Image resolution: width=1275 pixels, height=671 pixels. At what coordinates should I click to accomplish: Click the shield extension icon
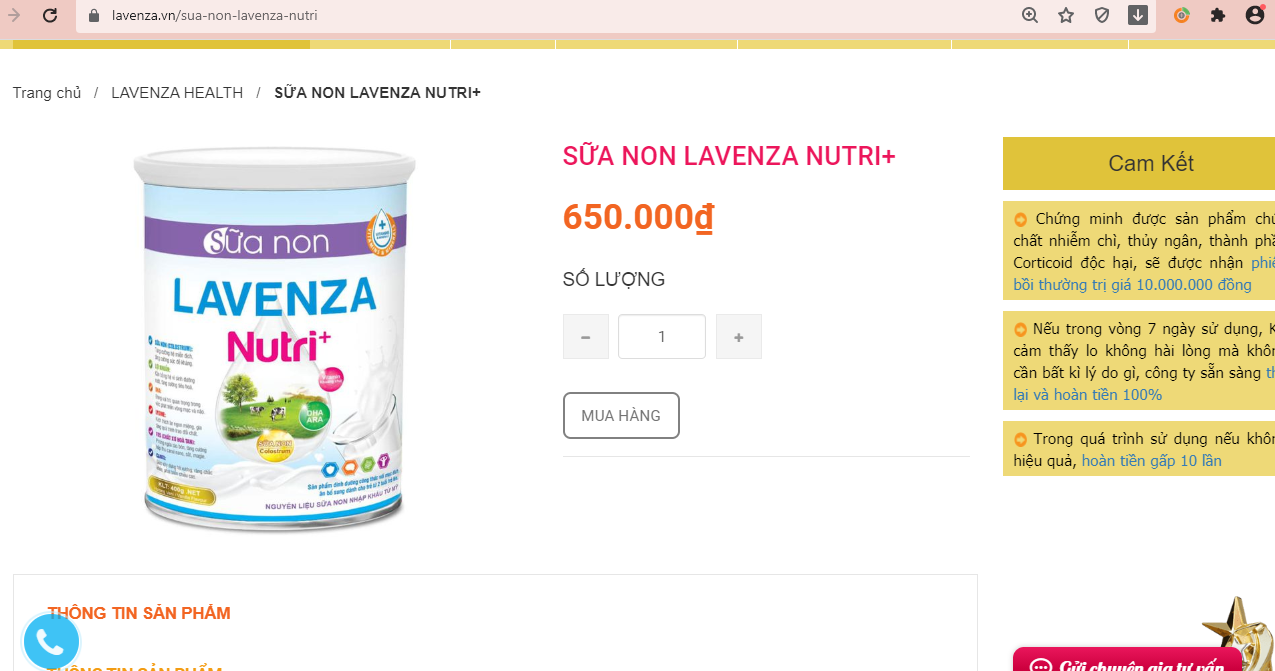pyautogui.click(x=1102, y=15)
